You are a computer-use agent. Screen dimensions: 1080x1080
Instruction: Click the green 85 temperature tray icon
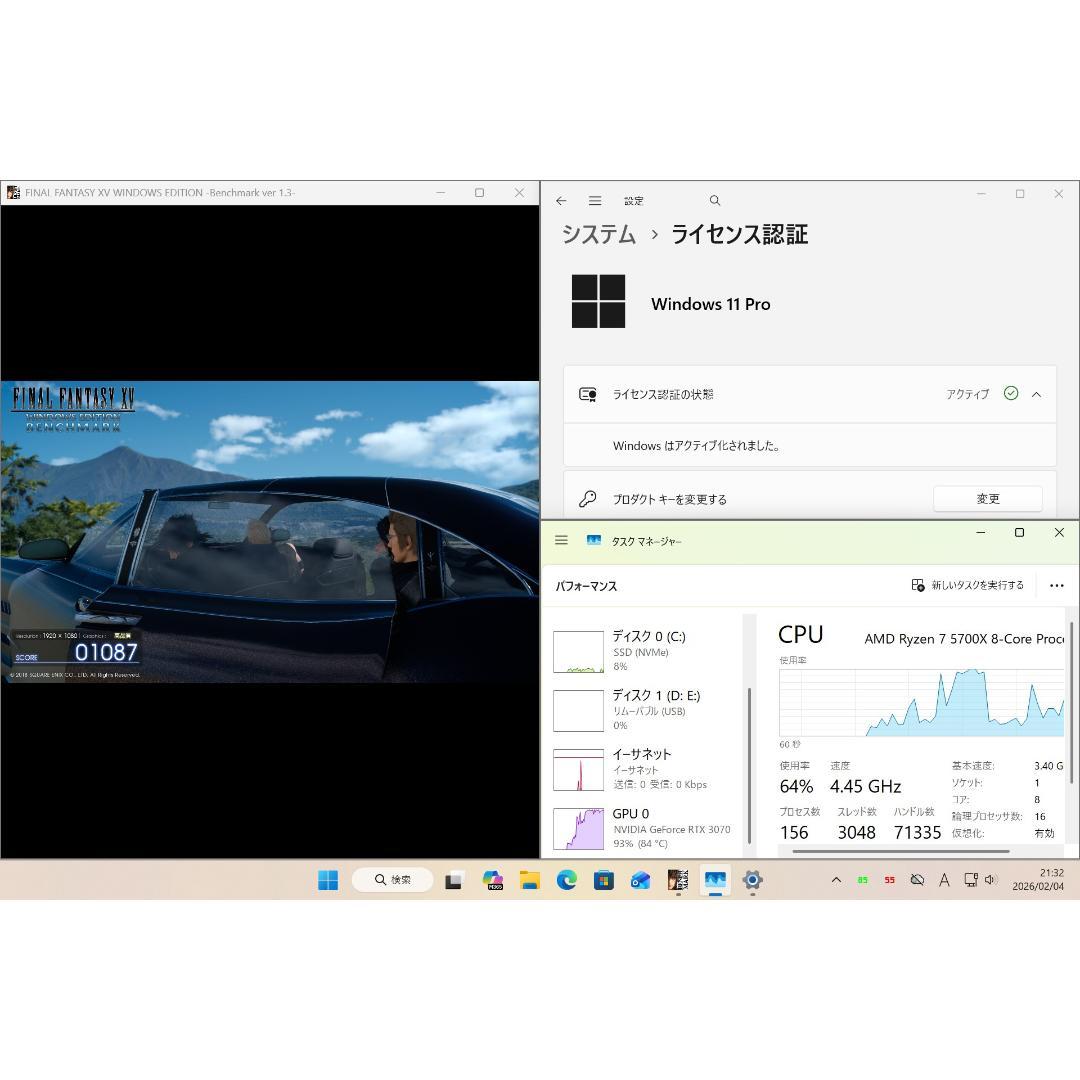862,880
